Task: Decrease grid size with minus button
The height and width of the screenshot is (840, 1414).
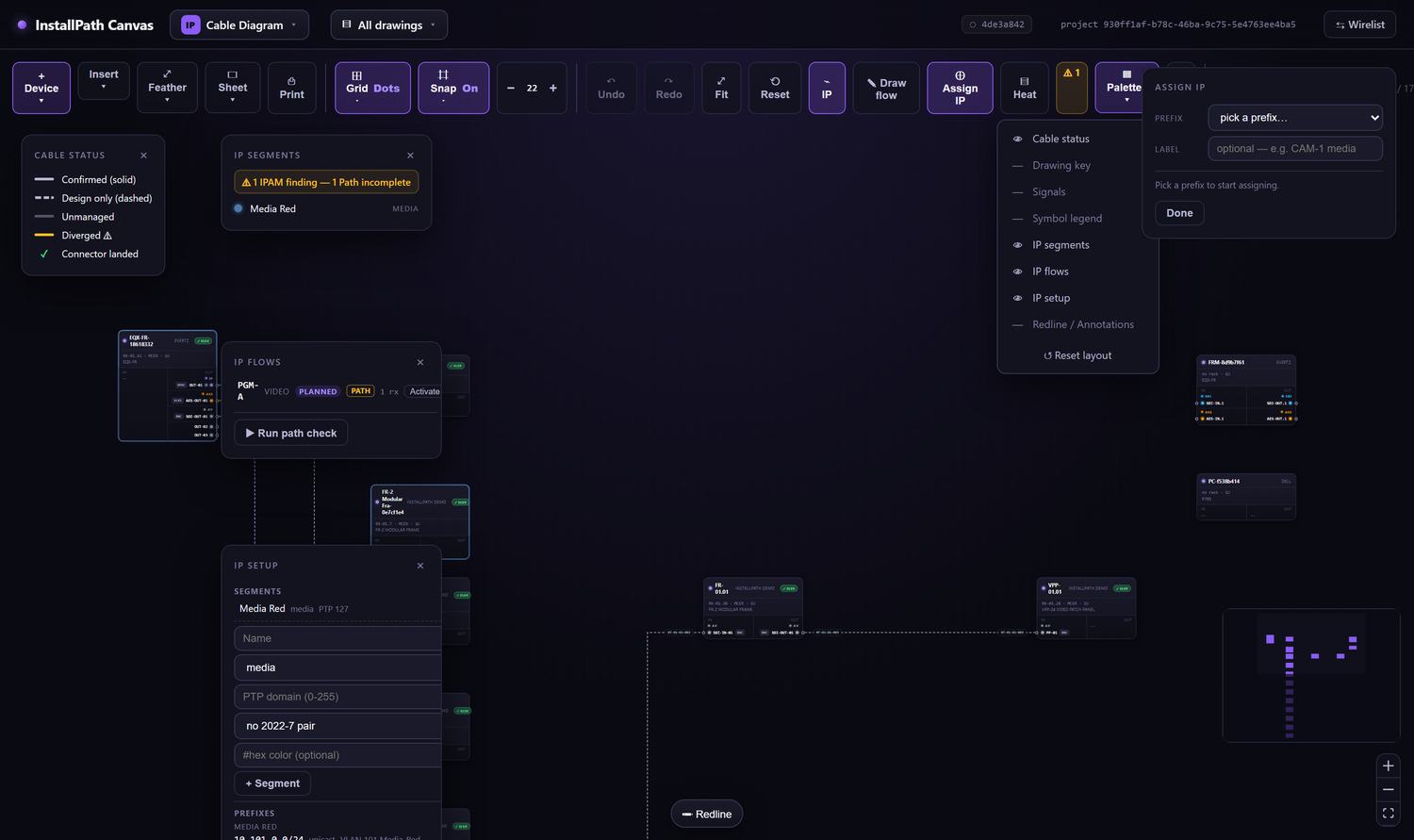Action: point(511,88)
